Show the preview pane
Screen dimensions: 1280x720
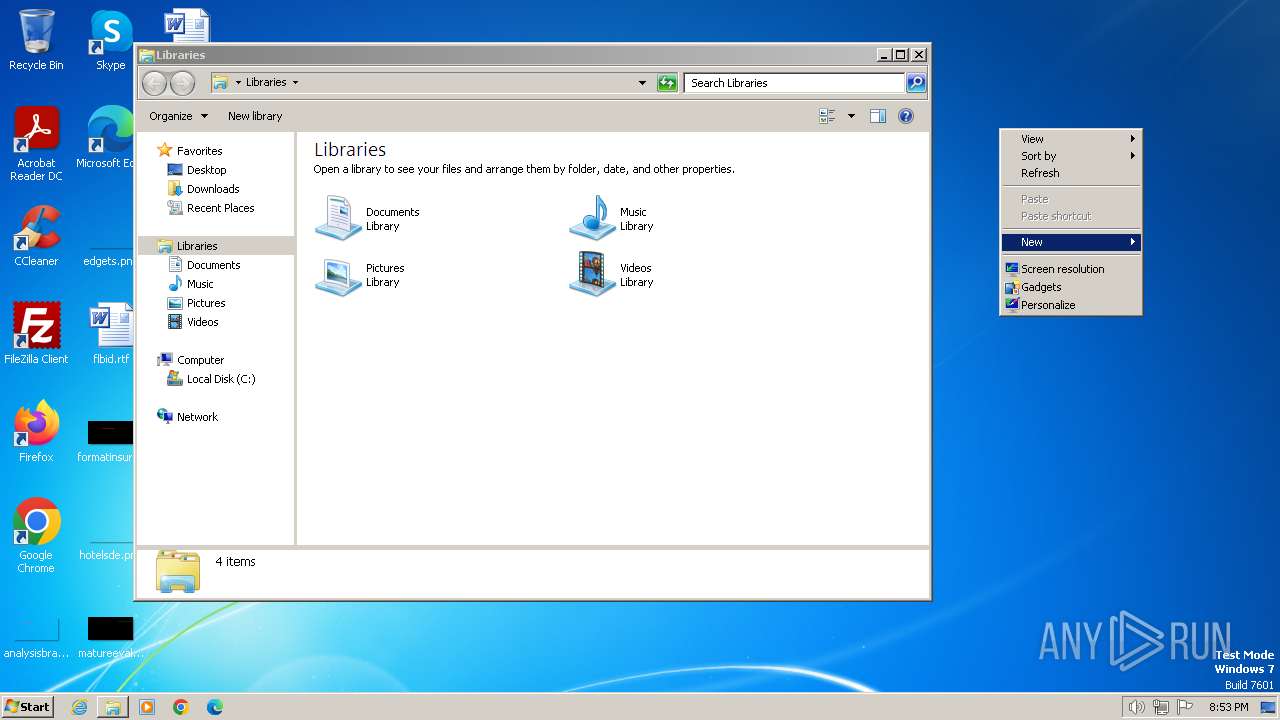coord(877,116)
